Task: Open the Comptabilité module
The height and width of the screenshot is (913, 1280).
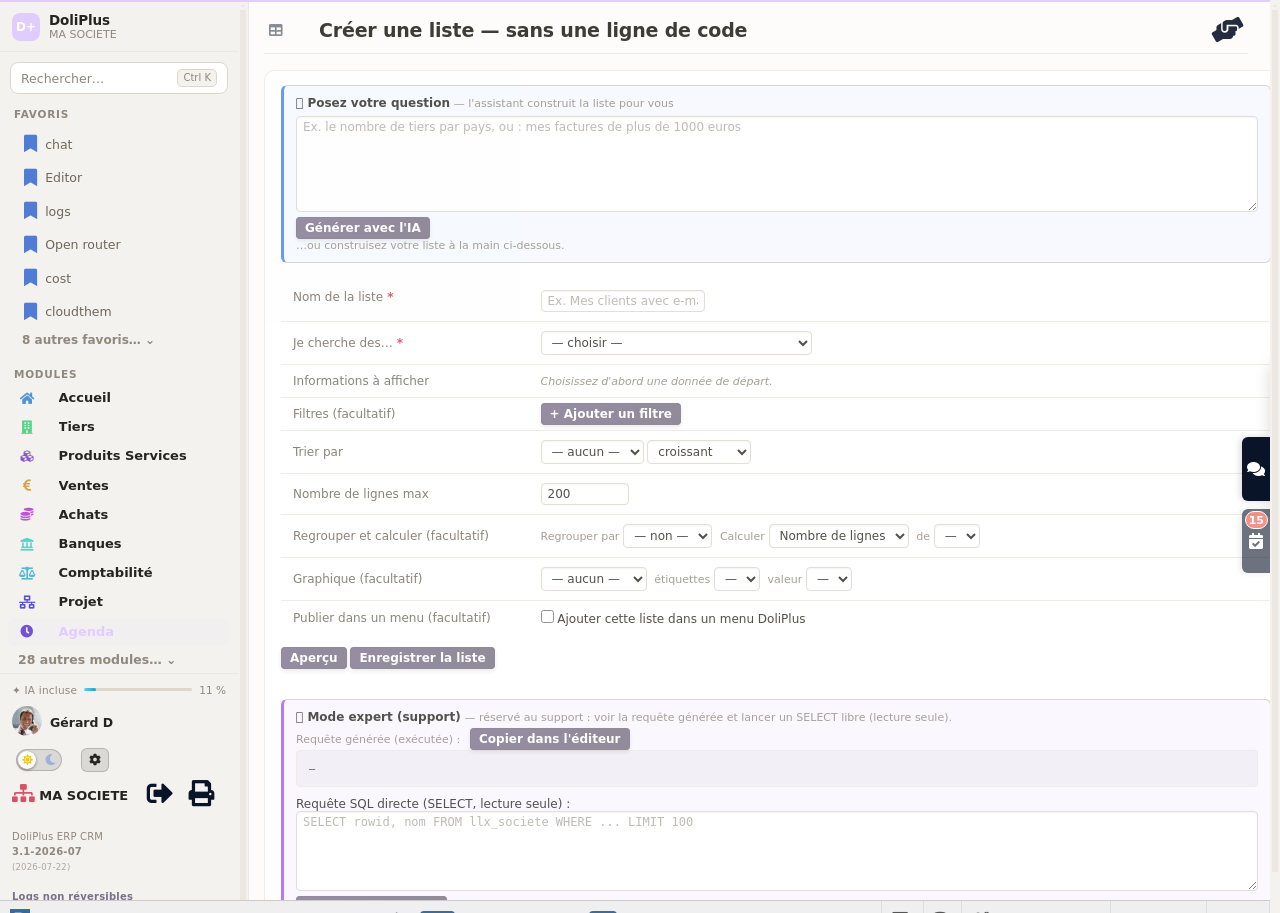Action: click(105, 573)
